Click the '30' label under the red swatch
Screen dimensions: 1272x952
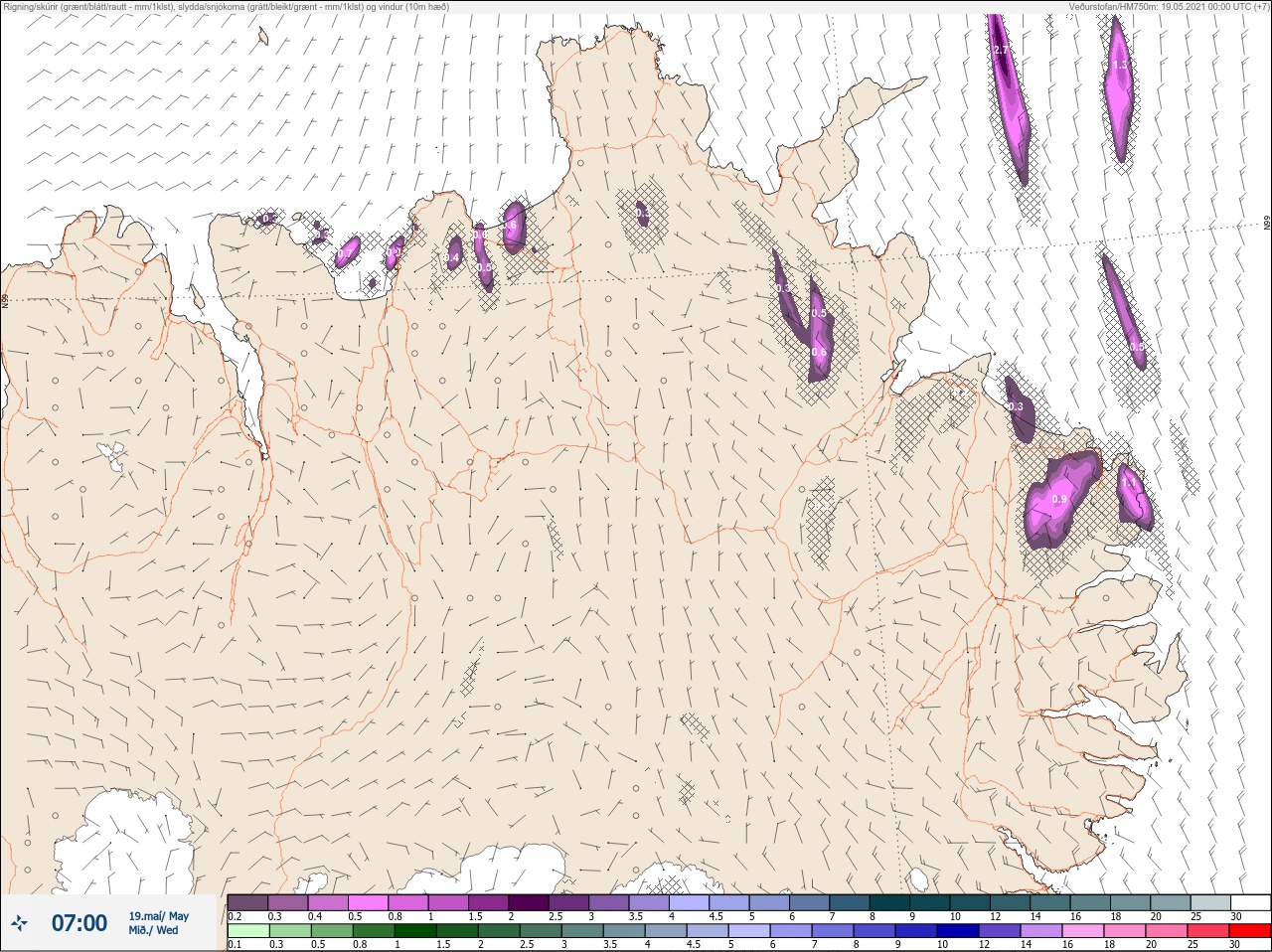(x=1236, y=945)
